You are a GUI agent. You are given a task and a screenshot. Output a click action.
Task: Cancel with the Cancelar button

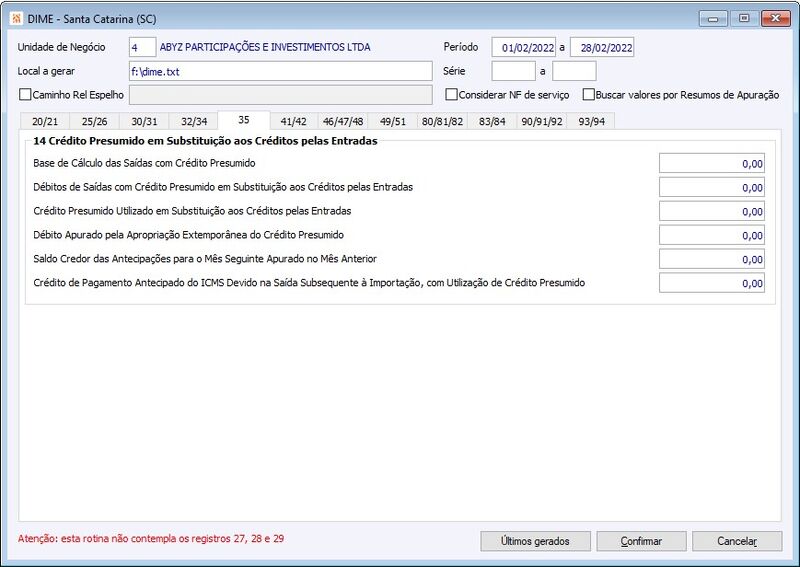pyautogui.click(x=737, y=541)
